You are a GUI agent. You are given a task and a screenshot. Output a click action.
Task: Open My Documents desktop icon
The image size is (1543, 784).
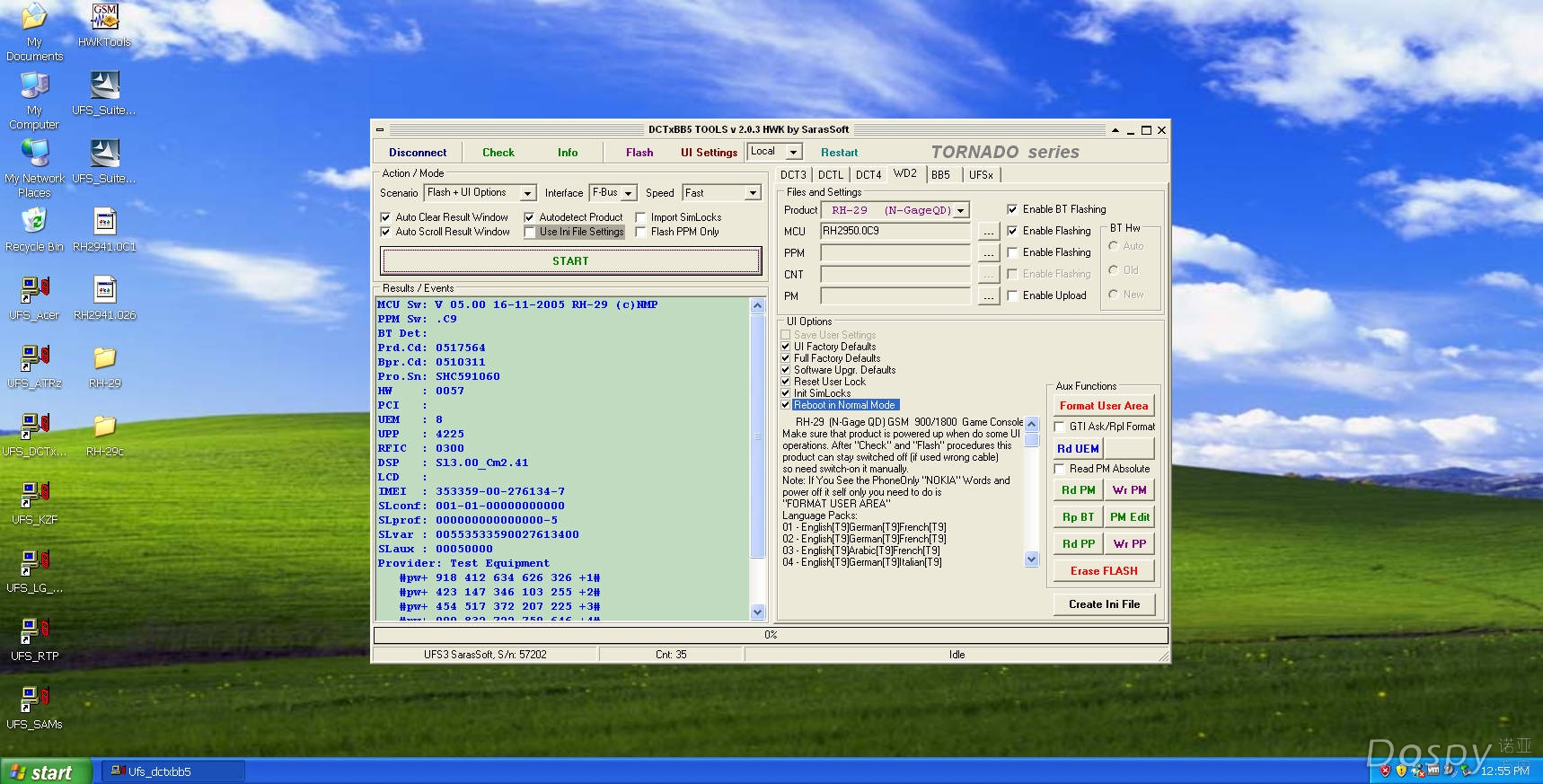[x=34, y=31]
